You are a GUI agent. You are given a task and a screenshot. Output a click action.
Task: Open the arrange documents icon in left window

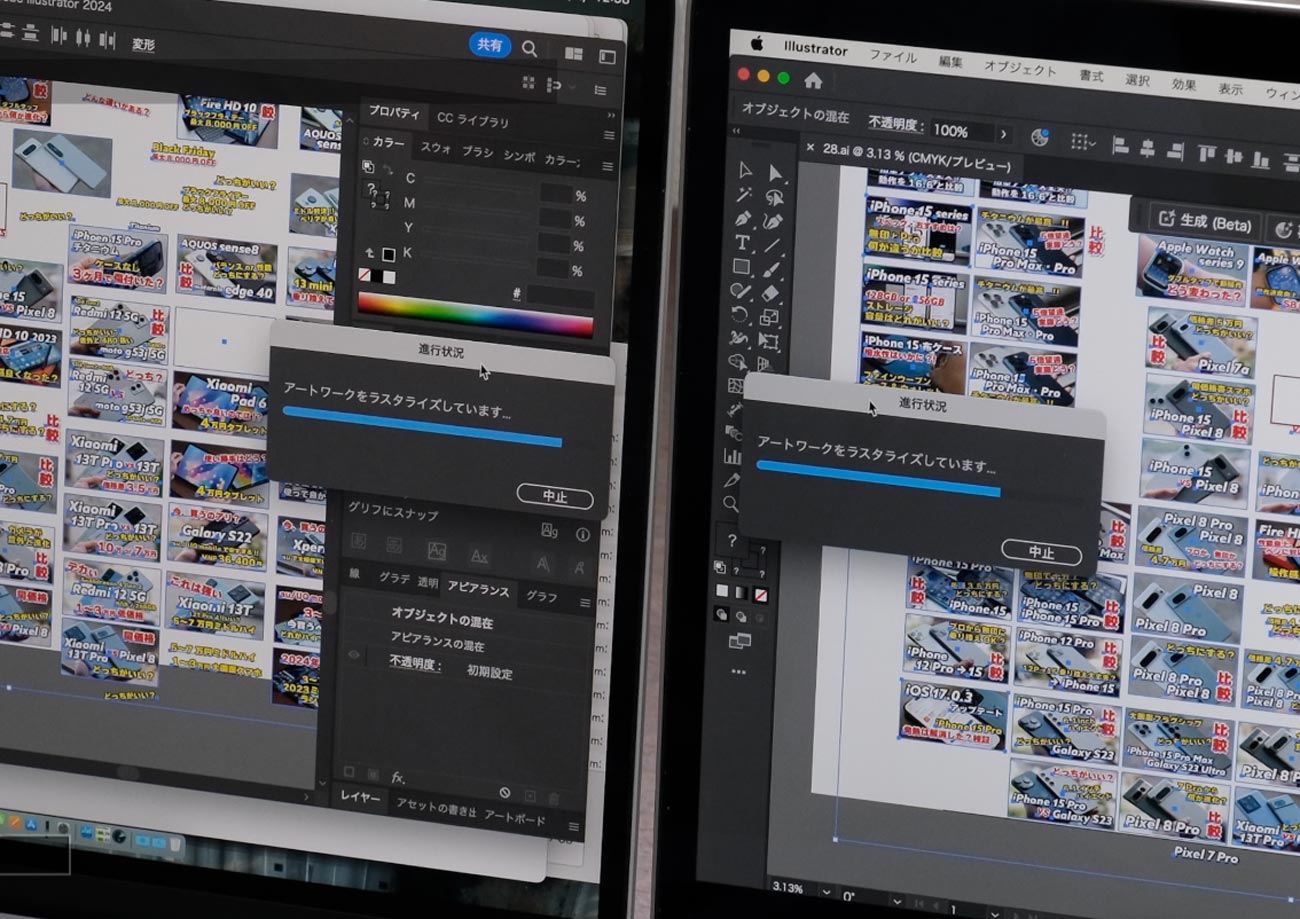pos(573,53)
